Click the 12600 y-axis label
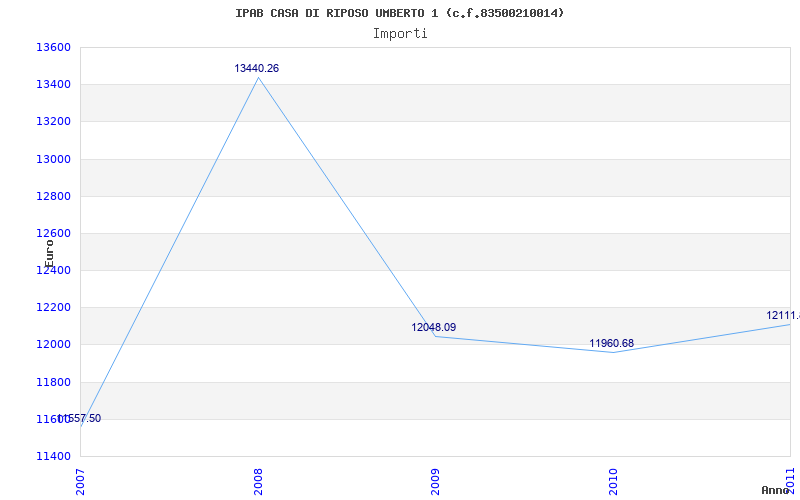The image size is (800, 500). pos(53,234)
